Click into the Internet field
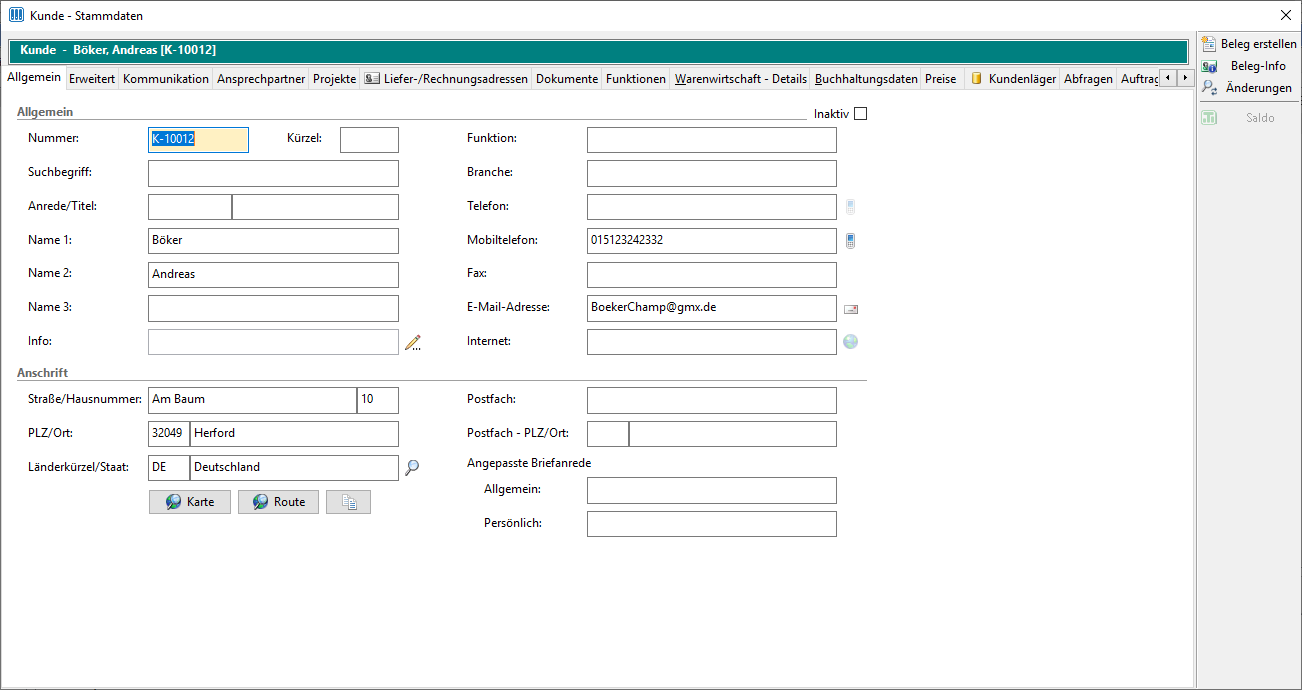Viewport: 1302px width, 690px height. pos(712,342)
